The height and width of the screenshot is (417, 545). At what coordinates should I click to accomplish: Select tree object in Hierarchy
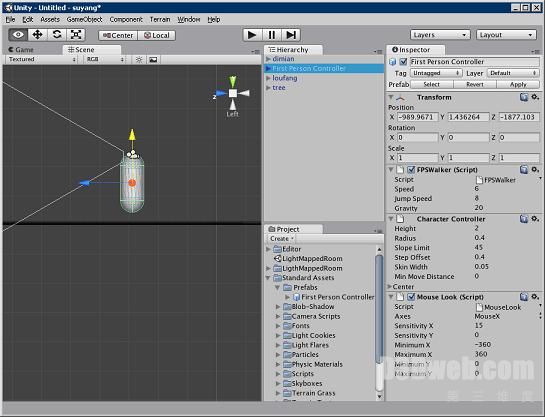pyautogui.click(x=279, y=88)
